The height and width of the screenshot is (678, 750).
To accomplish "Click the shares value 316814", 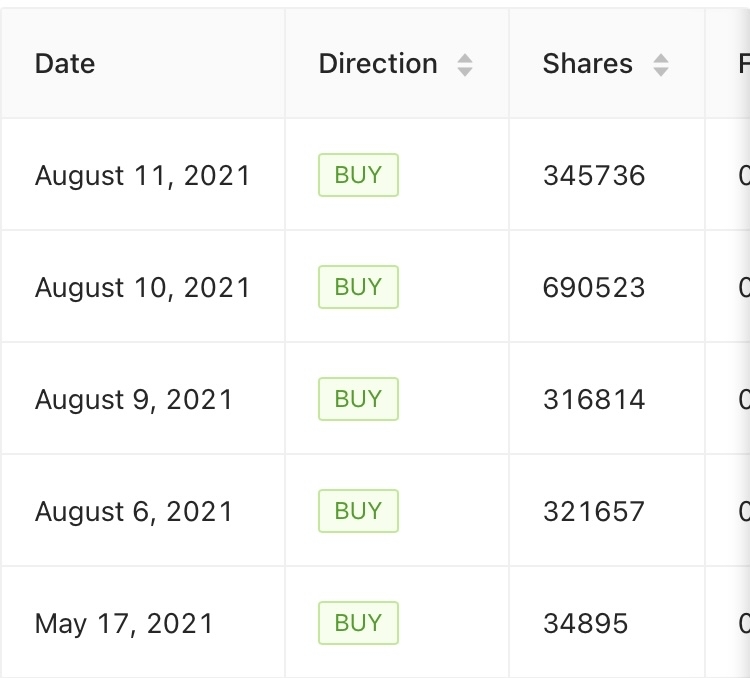I will point(594,400).
